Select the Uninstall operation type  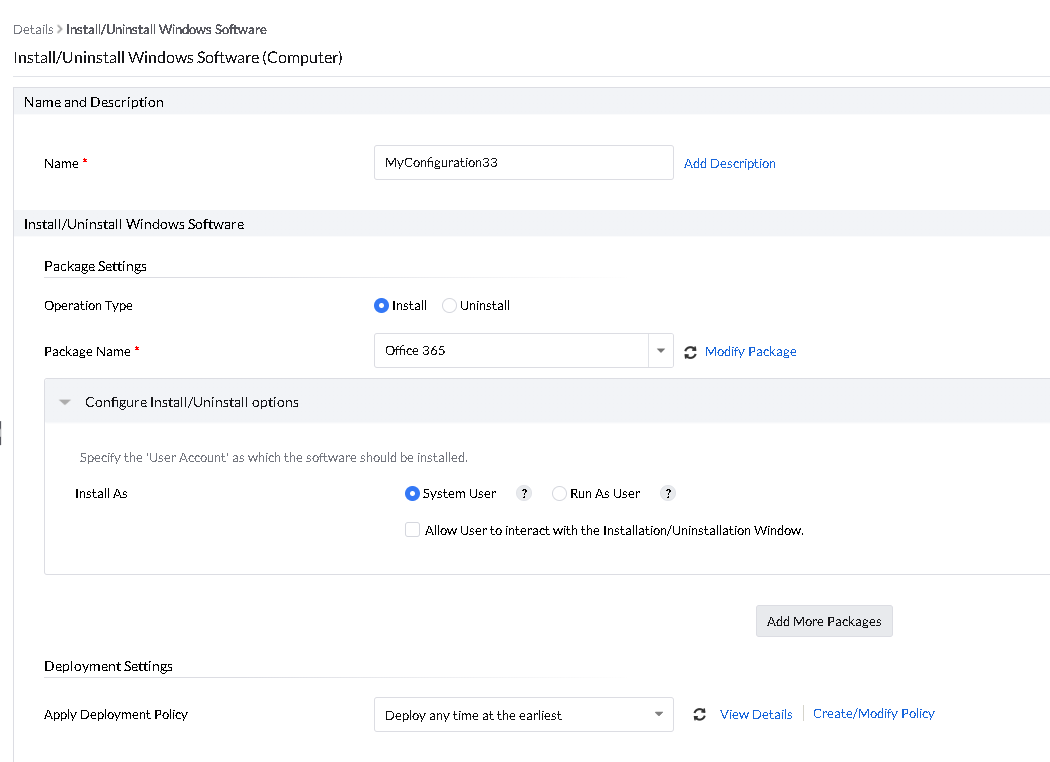(449, 306)
